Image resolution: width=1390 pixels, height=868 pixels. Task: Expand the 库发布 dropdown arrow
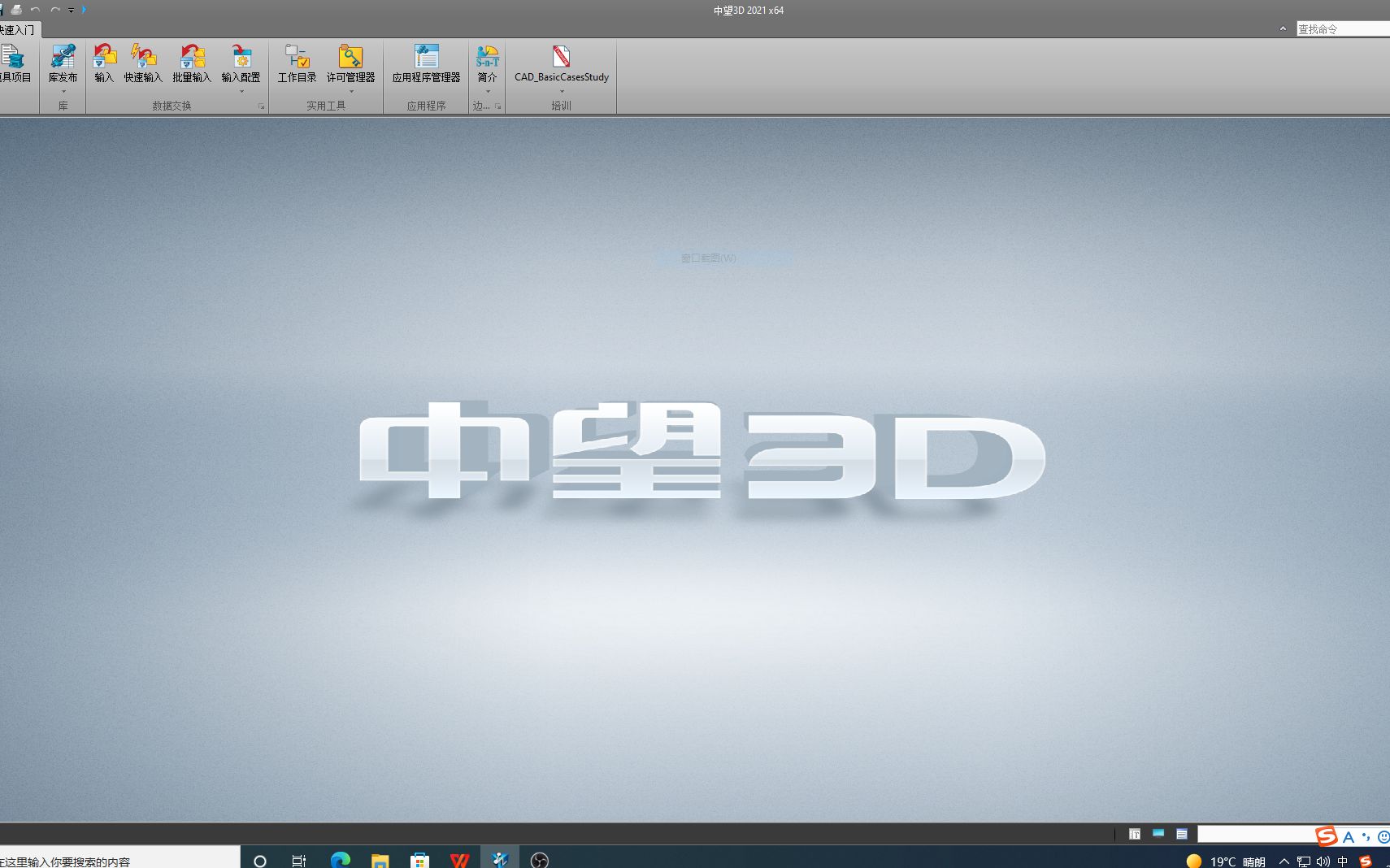coord(63,91)
